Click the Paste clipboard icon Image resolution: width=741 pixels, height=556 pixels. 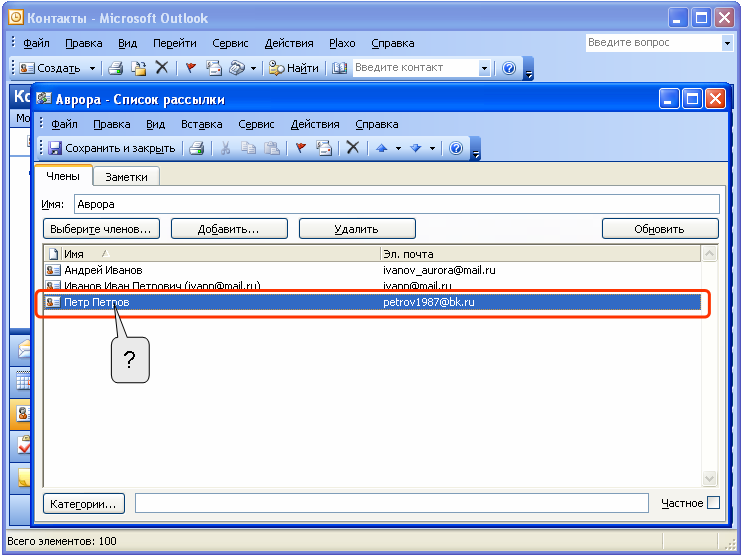tap(271, 148)
